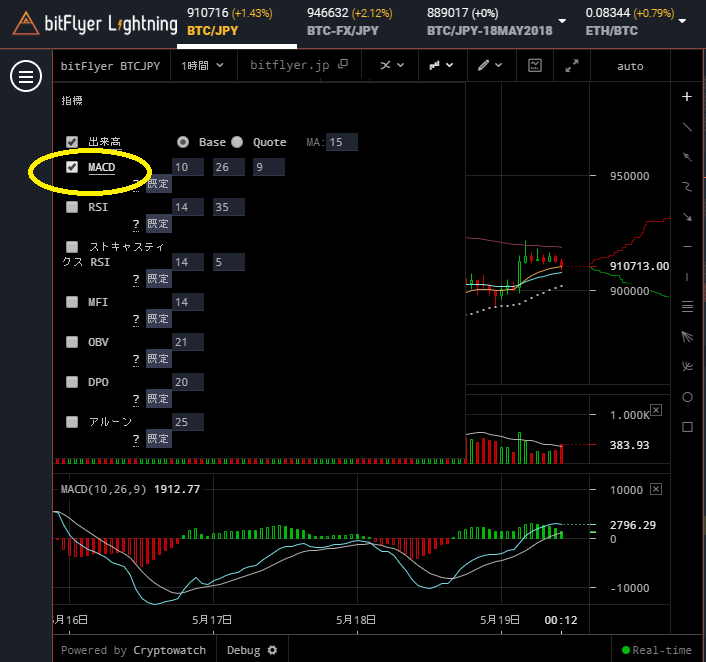
Task: Select the crosshair cursor tool
Action: tap(686, 97)
